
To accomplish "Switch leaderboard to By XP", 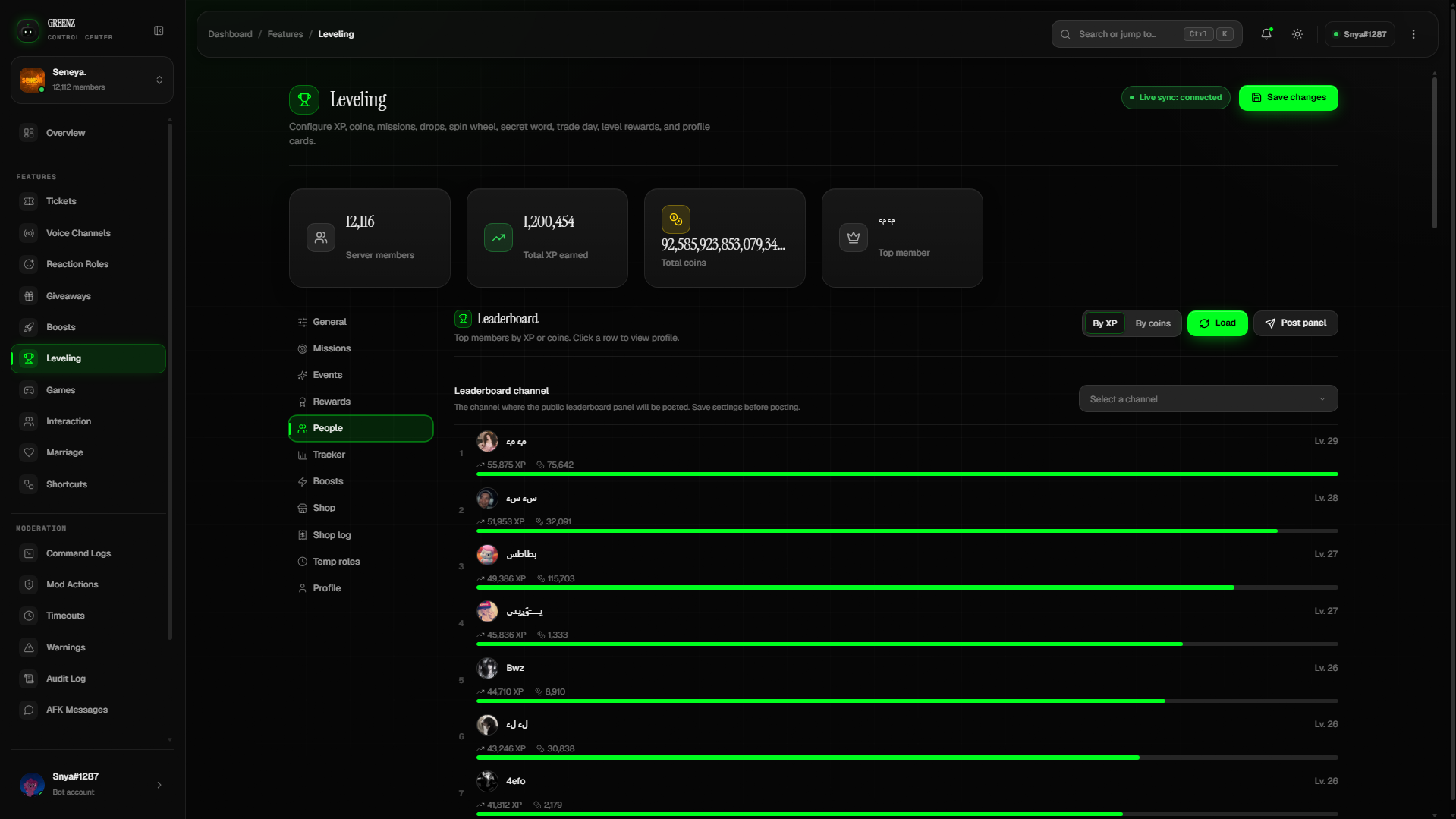I will 1105,323.
